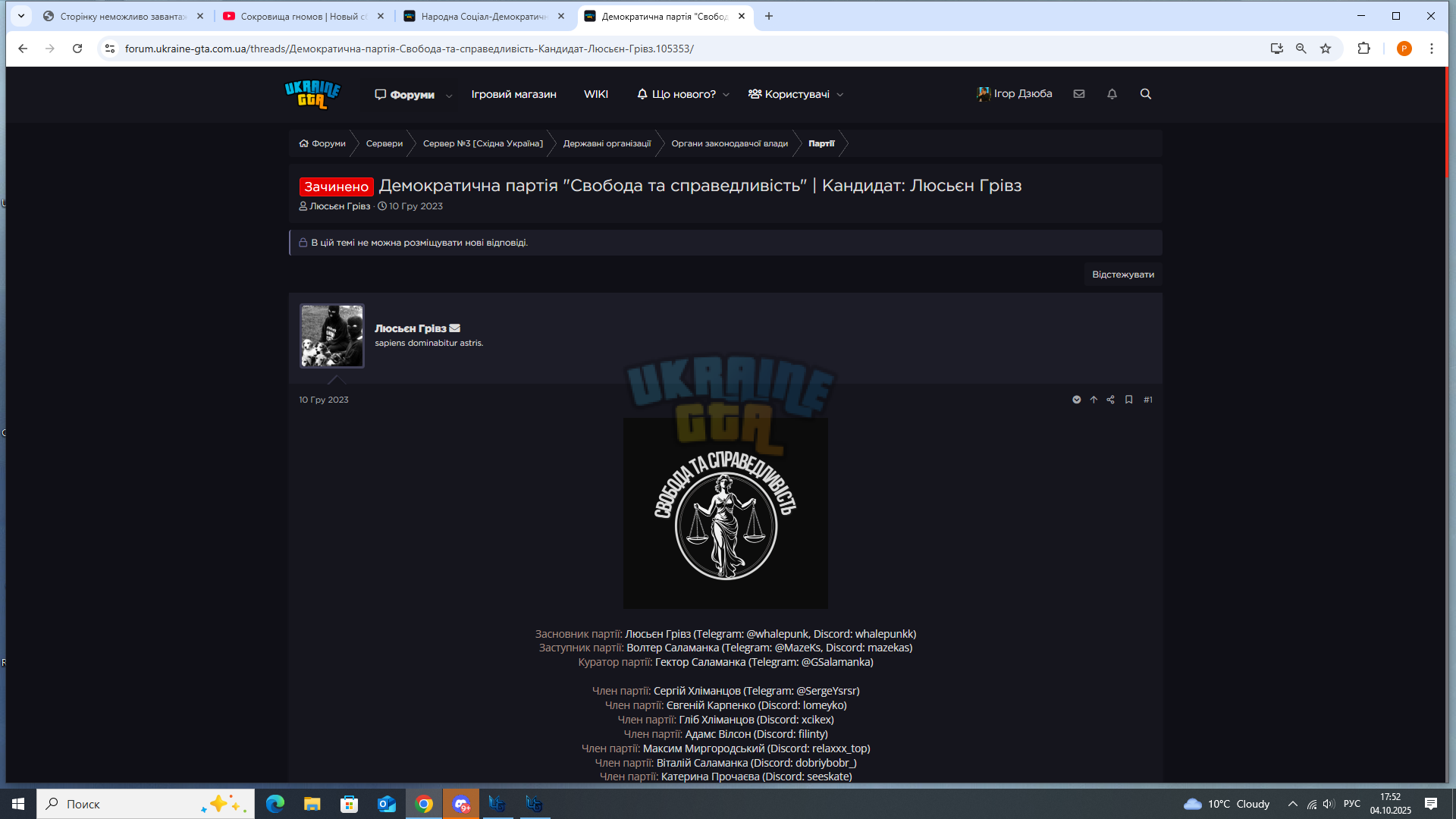This screenshot has height=819, width=1456.
Task: Open Ігор Дзюба account menu
Action: pyautogui.click(x=1015, y=94)
